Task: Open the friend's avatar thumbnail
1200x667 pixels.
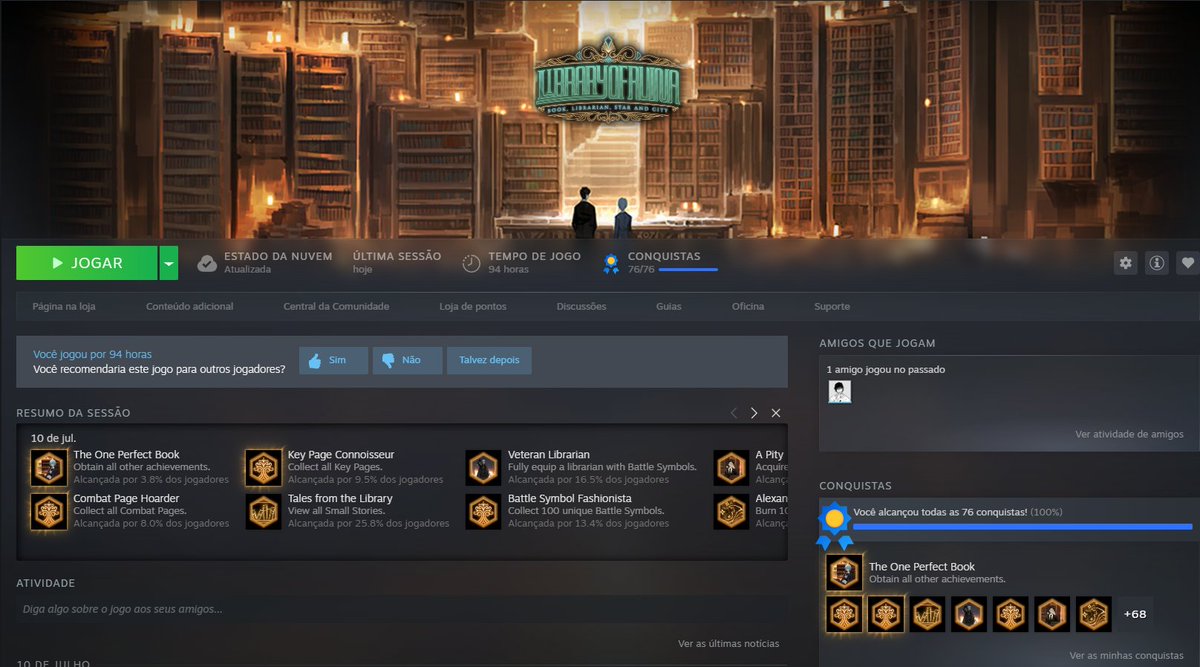Action: click(x=840, y=392)
